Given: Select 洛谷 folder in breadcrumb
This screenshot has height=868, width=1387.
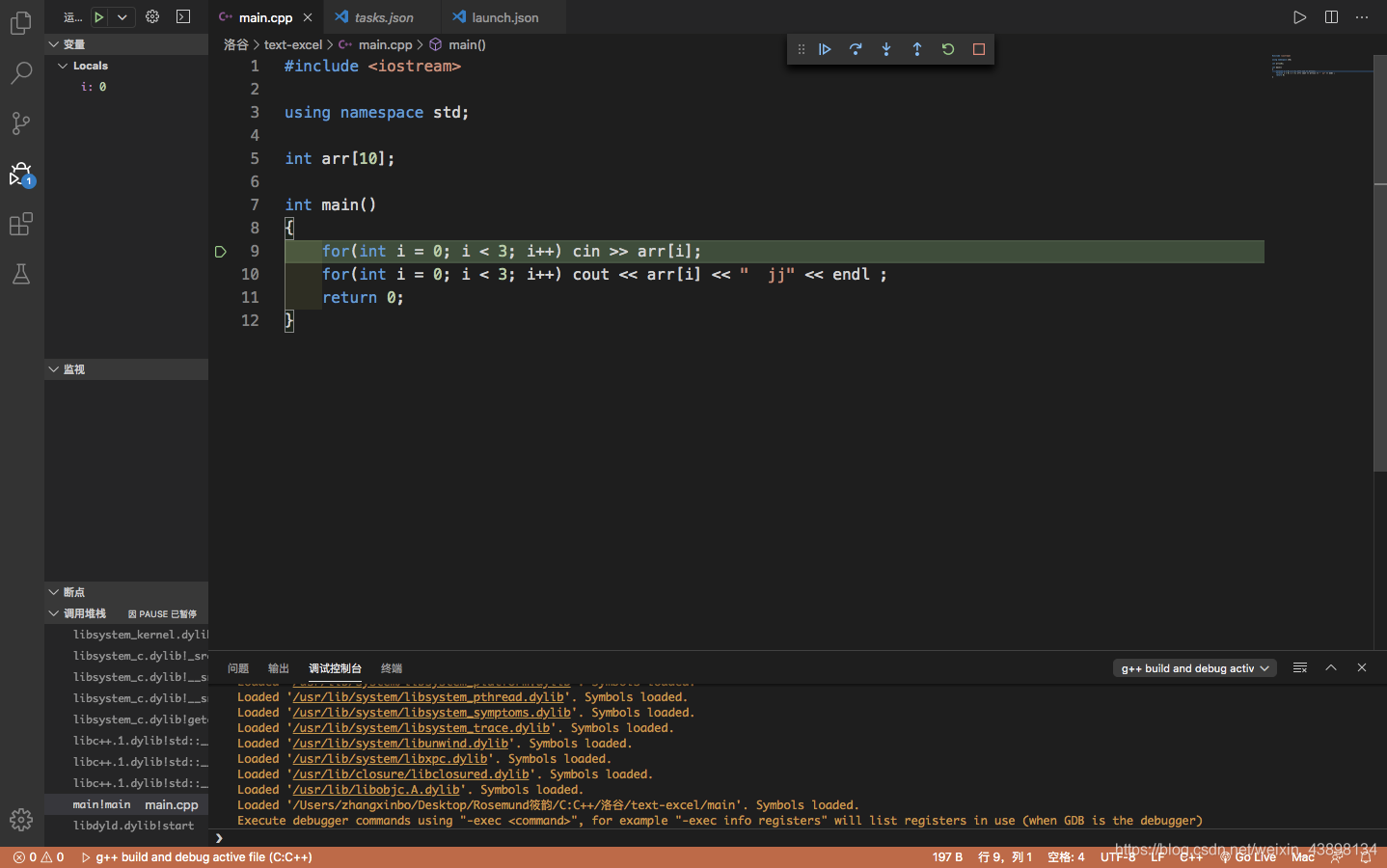Looking at the screenshot, I should click(x=236, y=44).
